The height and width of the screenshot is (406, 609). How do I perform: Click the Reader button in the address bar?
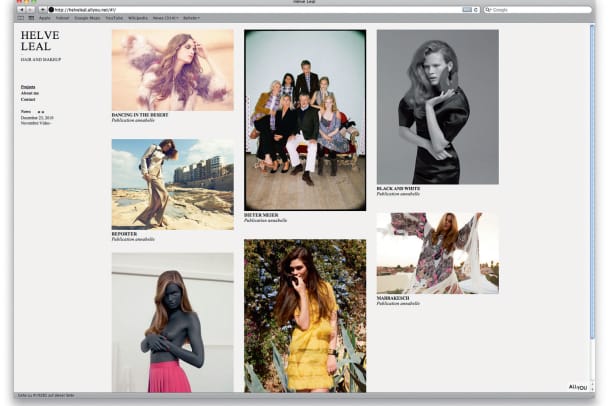point(467,10)
